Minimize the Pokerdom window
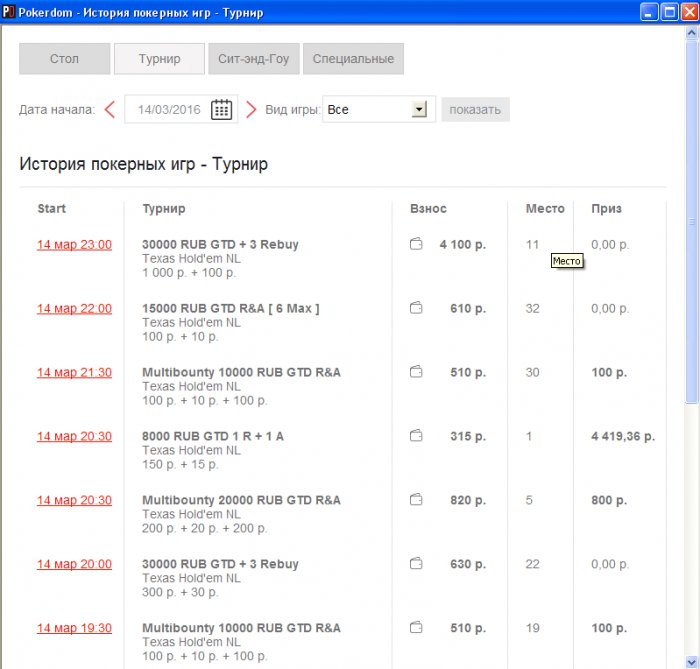 click(x=649, y=12)
